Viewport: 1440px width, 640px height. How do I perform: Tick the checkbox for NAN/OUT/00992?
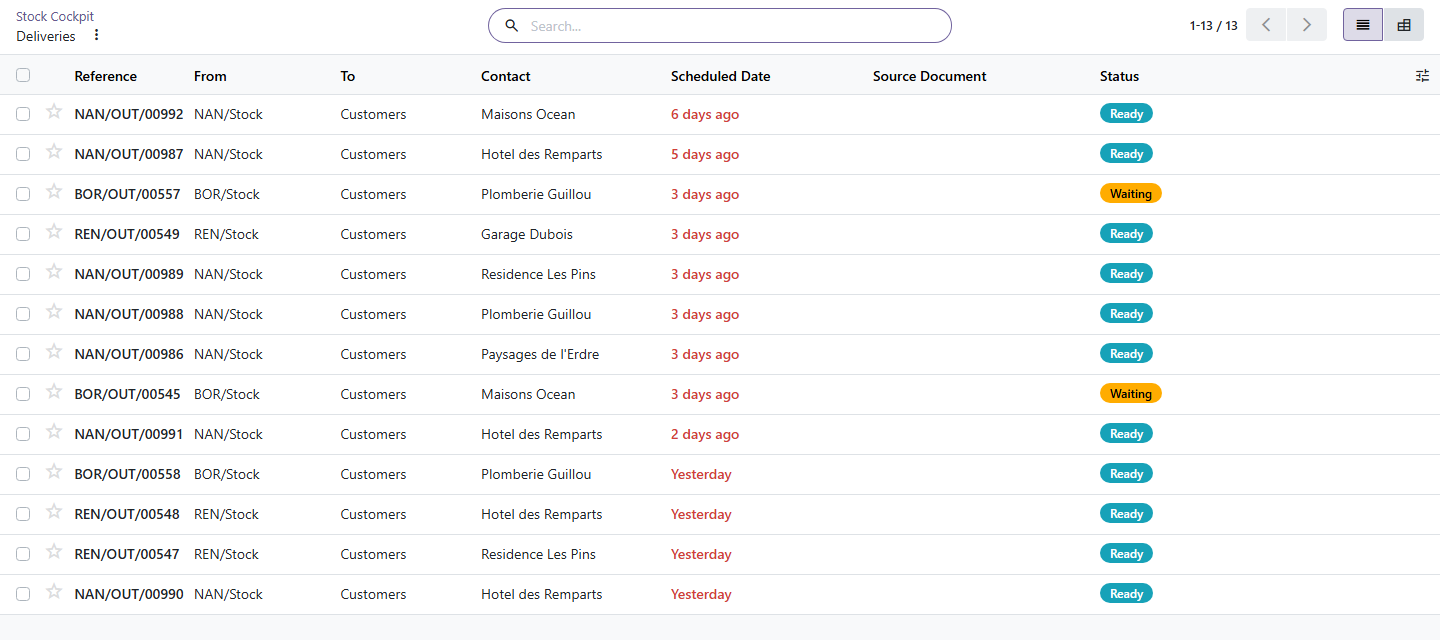[x=23, y=114]
